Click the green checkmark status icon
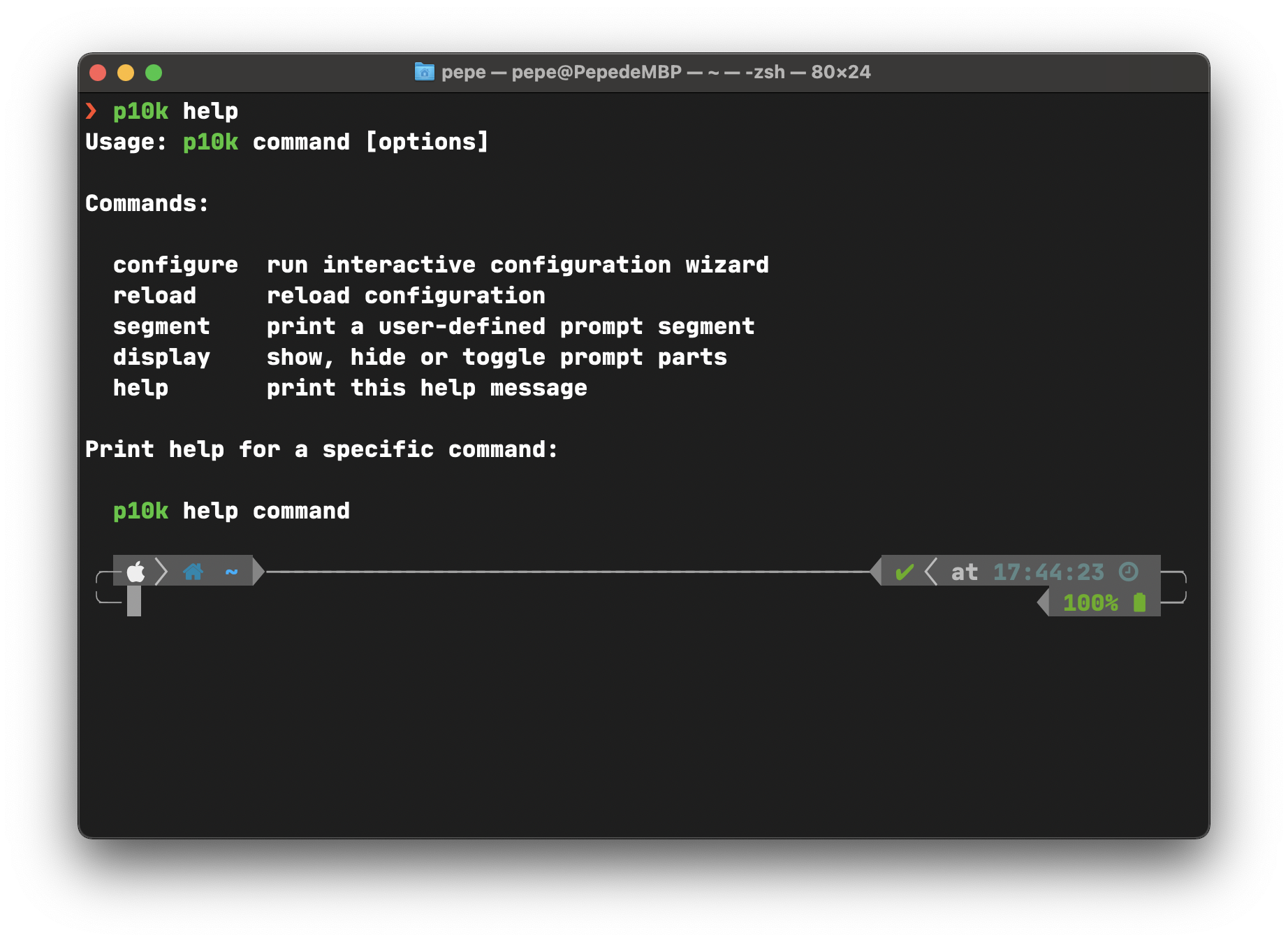Image resolution: width=1288 pixels, height=942 pixels. tap(905, 572)
